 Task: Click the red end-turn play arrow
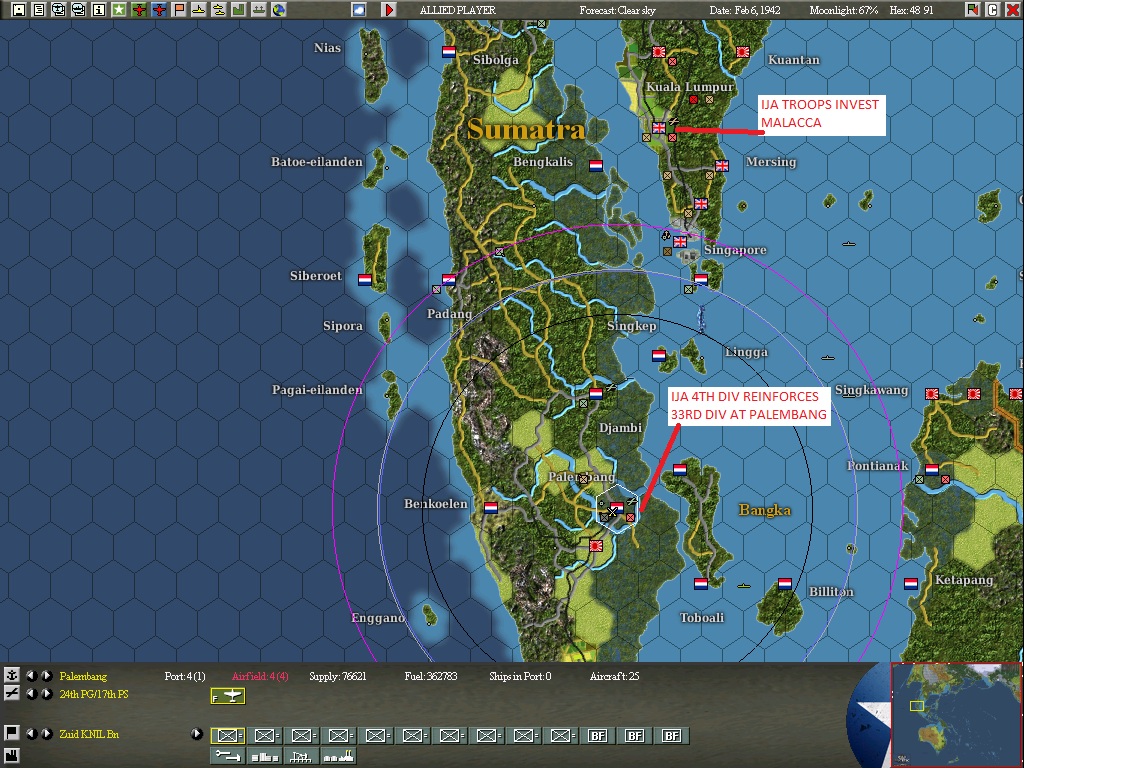[x=389, y=9]
